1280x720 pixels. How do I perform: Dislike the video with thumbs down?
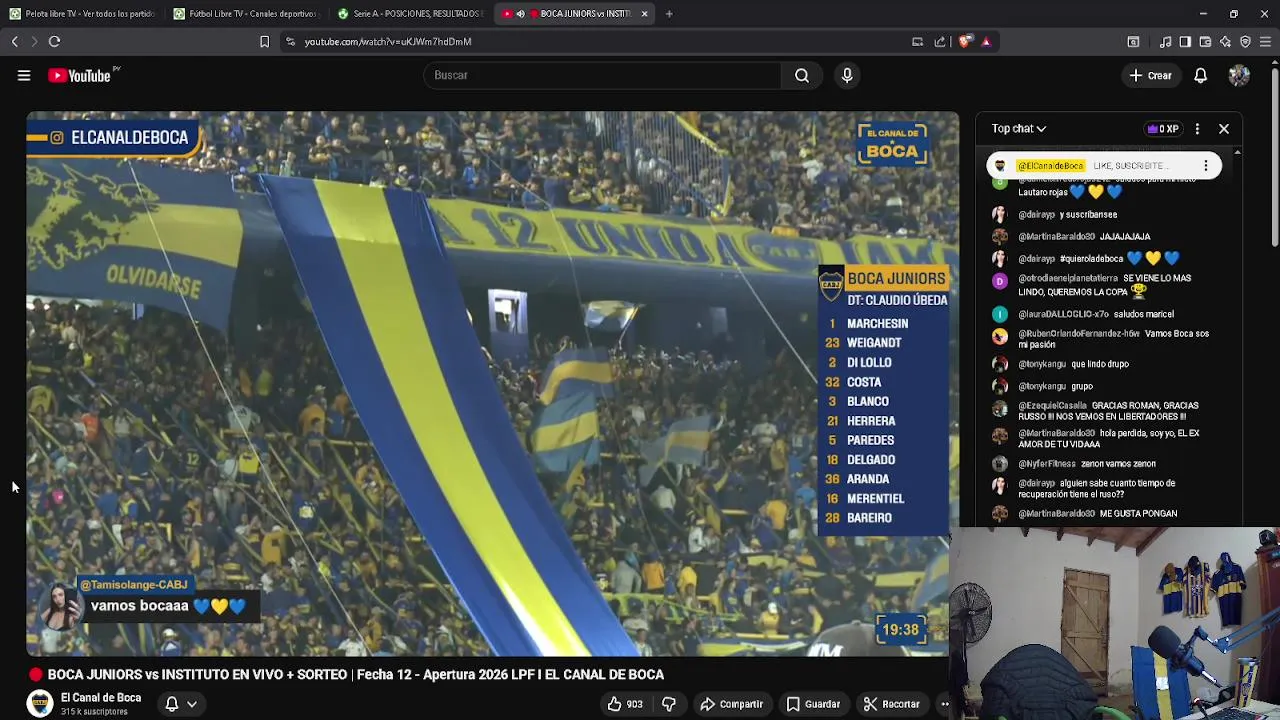pyautogui.click(x=669, y=704)
